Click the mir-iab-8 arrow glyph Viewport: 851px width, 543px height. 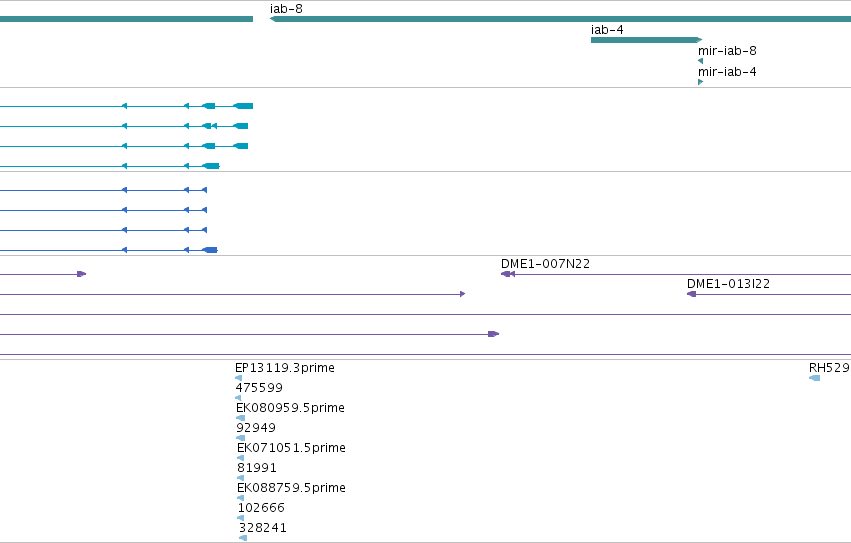(x=700, y=61)
